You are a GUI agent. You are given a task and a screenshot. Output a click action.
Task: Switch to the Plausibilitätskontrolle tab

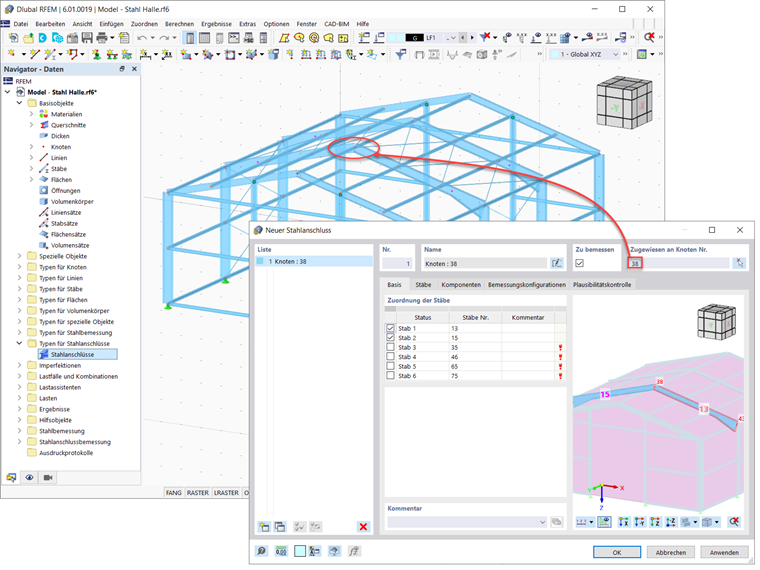(x=602, y=285)
